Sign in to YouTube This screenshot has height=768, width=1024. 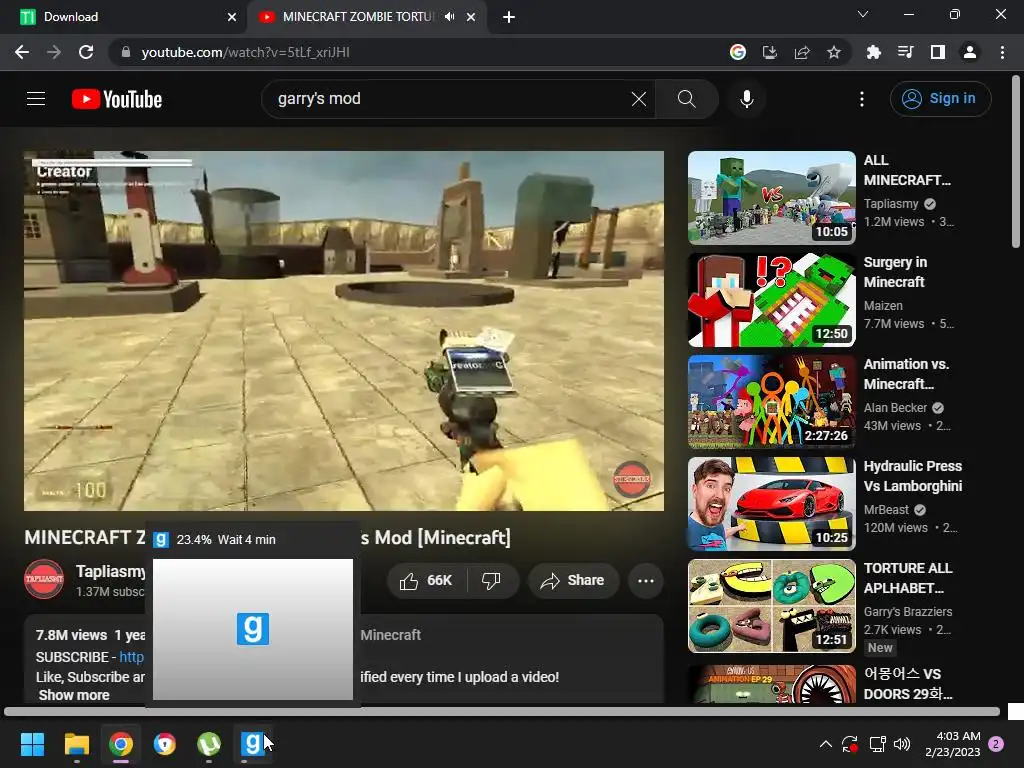pyautogui.click(x=940, y=99)
